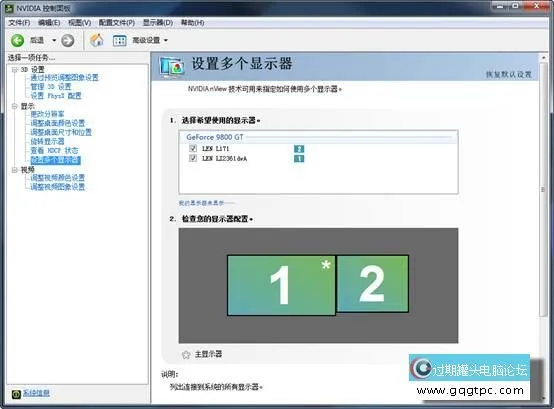Image resolution: width=554 pixels, height=409 pixels.
Task: Collapse the 3D 设置 tree node
Action: [x=14, y=70]
